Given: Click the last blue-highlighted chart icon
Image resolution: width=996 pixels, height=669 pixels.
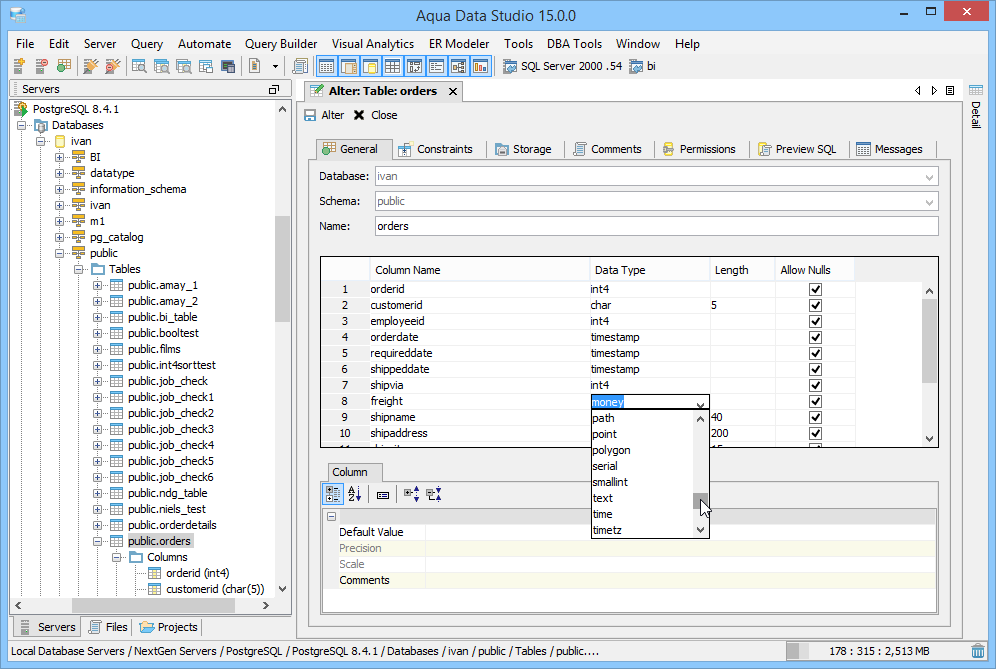Looking at the screenshot, I should (481, 66).
